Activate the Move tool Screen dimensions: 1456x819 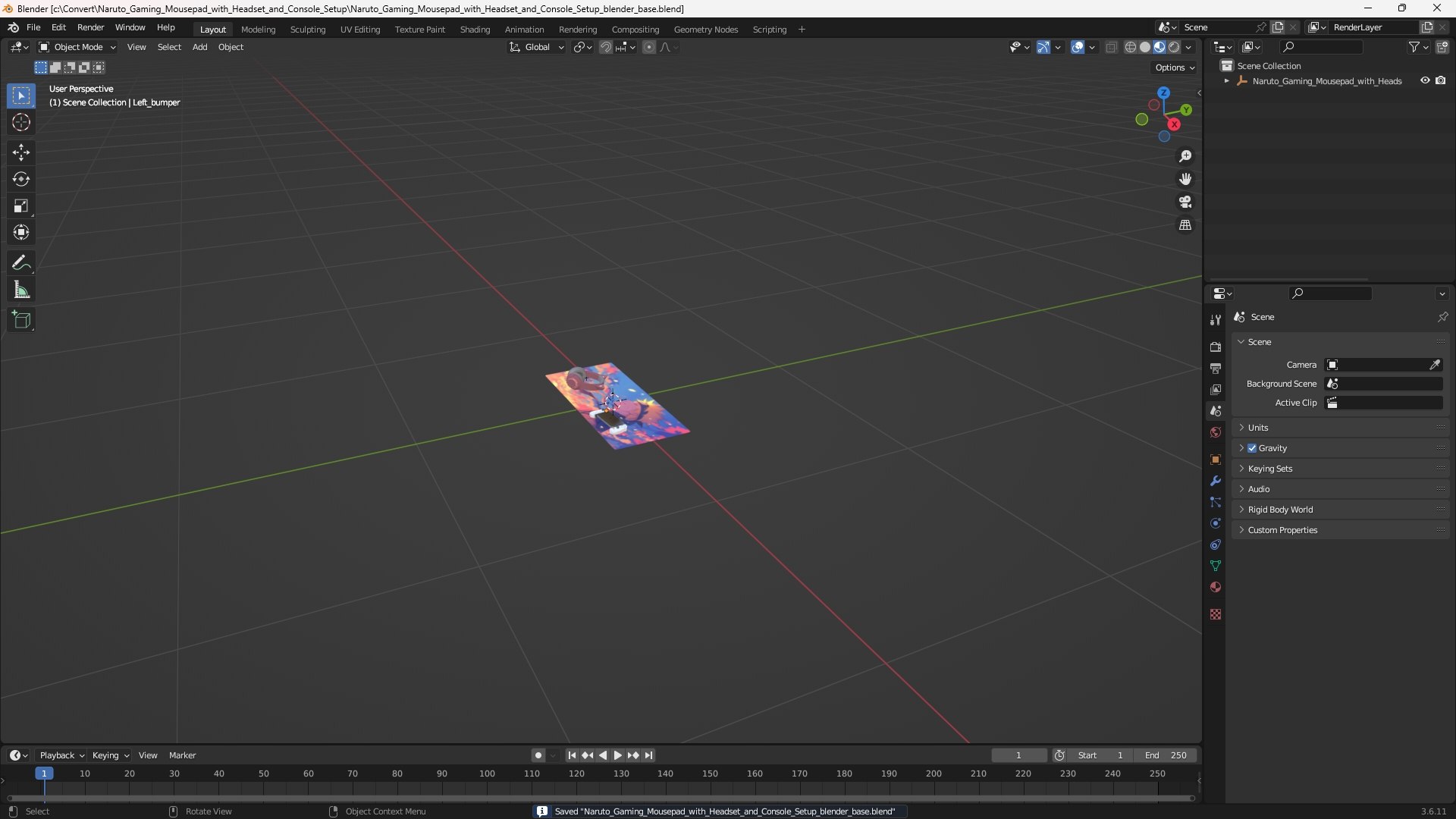pyautogui.click(x=21, y=152)
